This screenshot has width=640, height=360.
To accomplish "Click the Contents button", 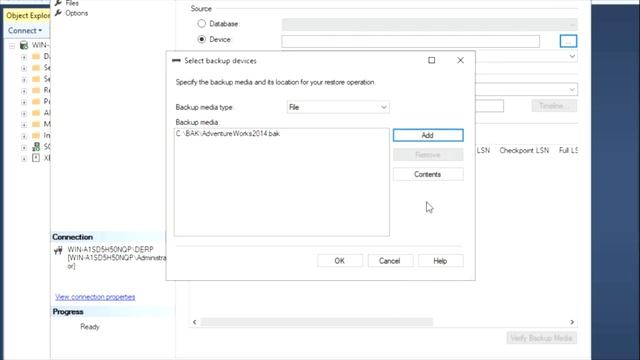I will [x=428, y=174].
